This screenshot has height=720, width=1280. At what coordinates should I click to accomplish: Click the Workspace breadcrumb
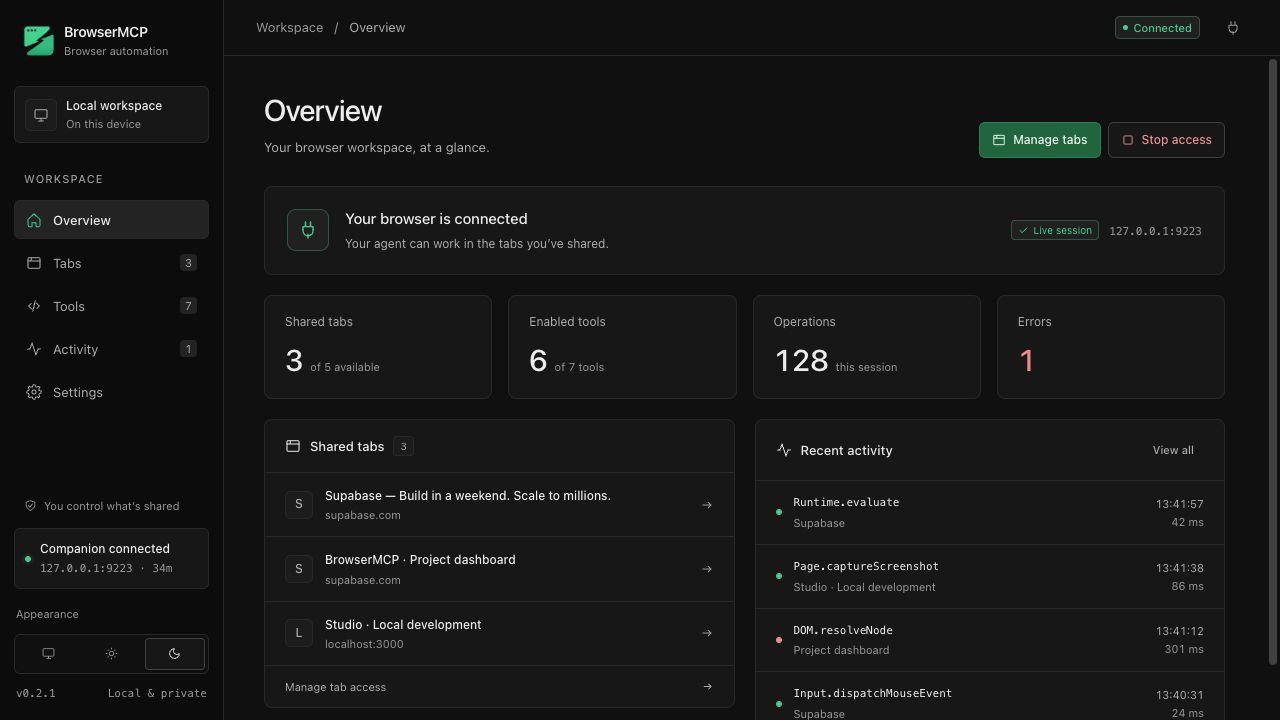(x=289, y=28)
